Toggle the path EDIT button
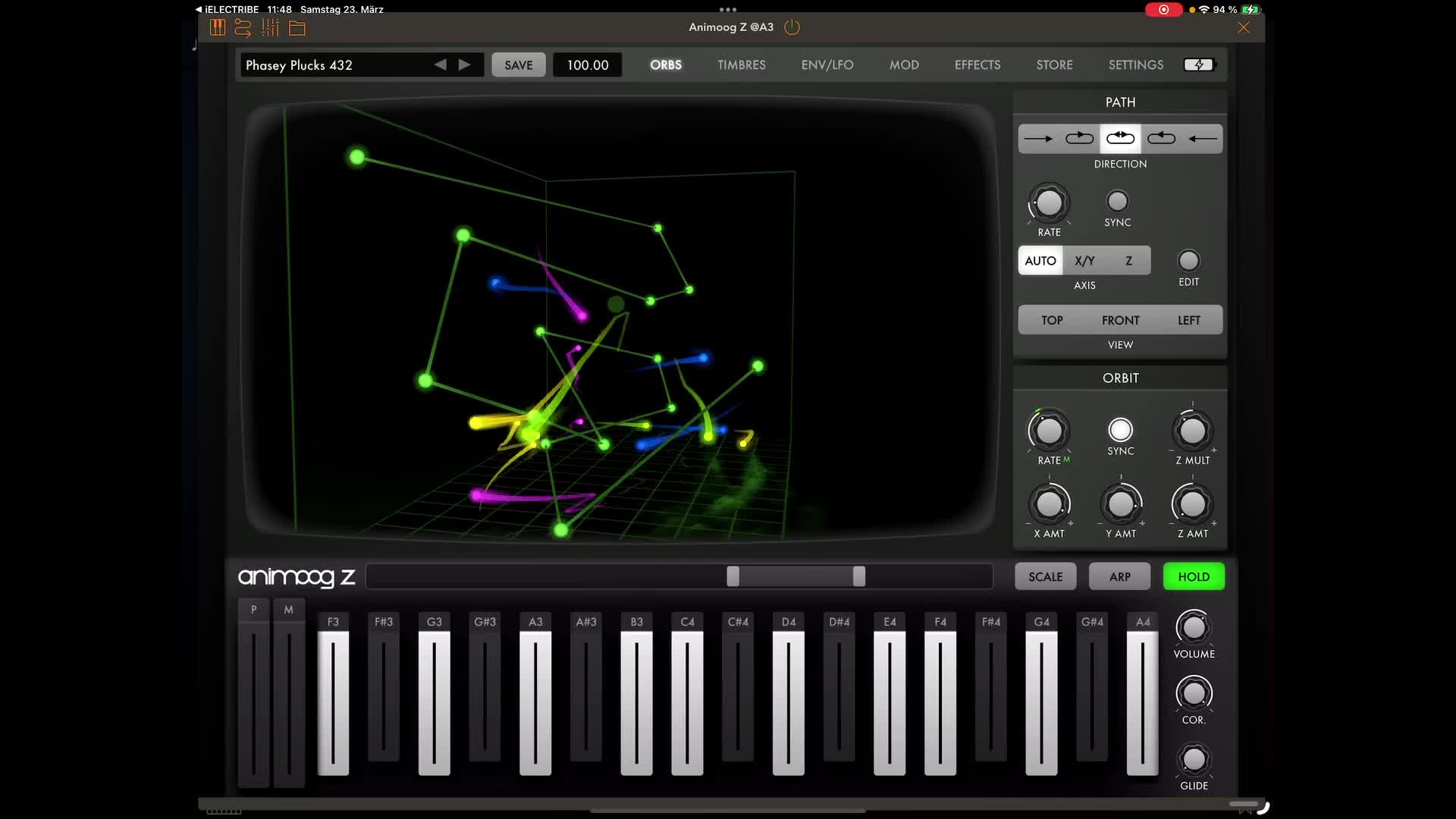Viewport: 1456px width, 819px height. (1188, 261)
